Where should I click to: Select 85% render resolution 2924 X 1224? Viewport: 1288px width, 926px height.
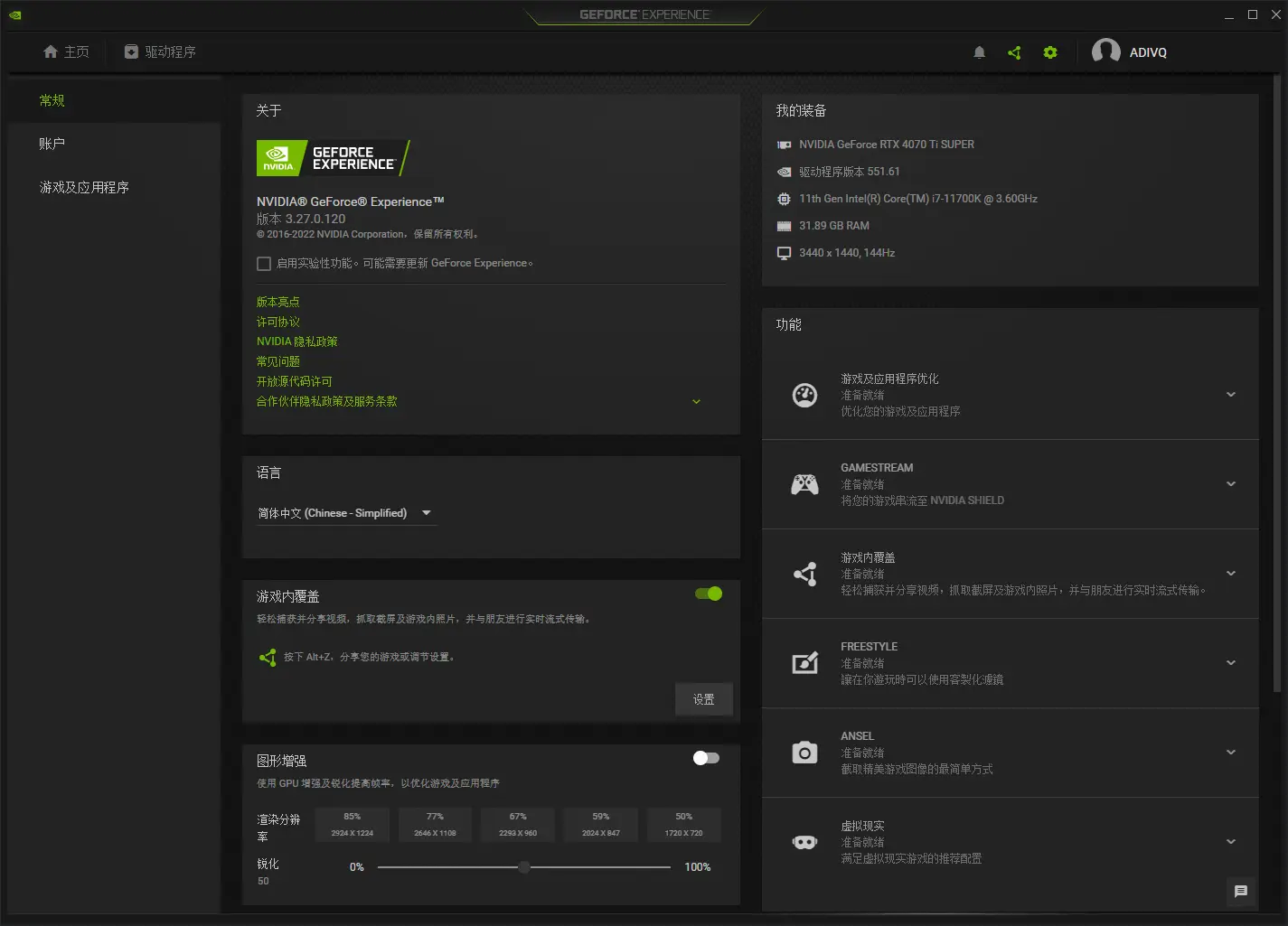click(x=353, y=825)
